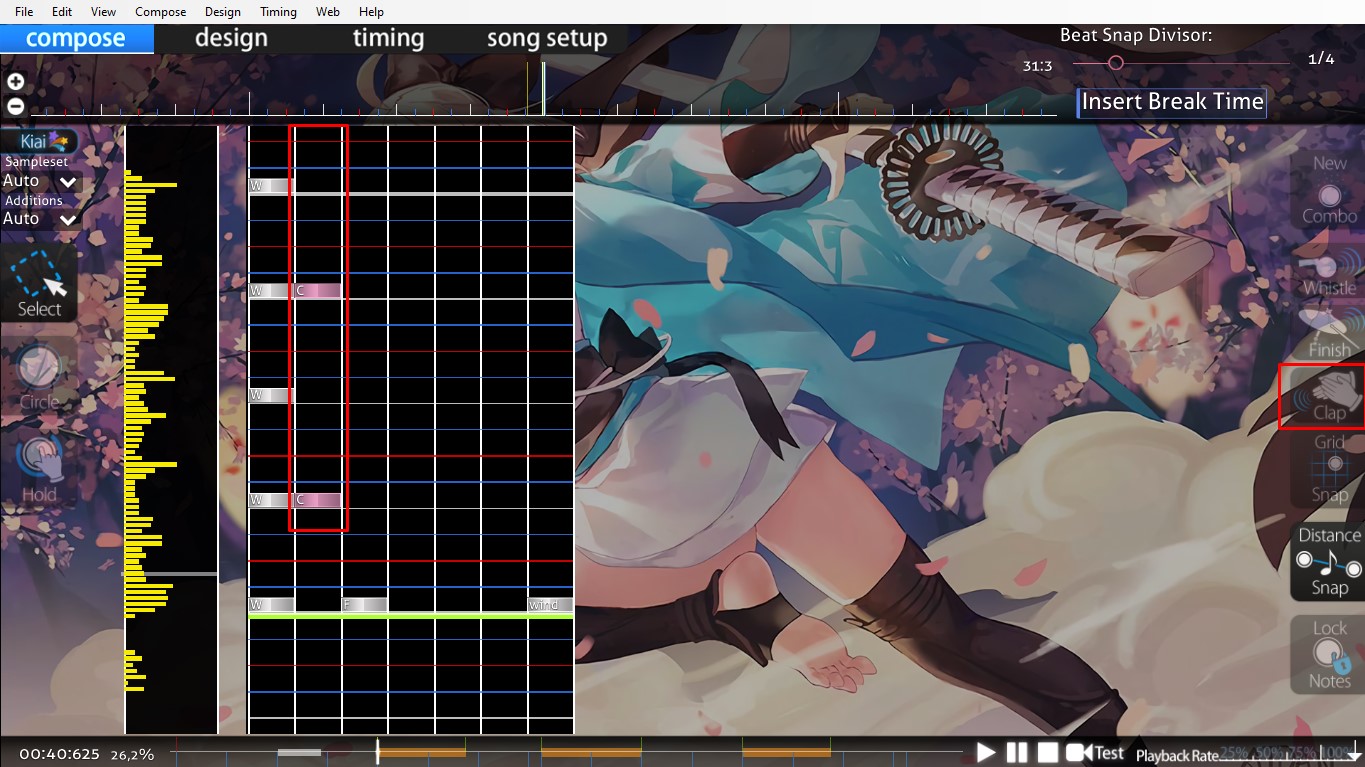1365x767 pixels.
Task: Click the gray bookmark bar on bottom timeline
Action: pyautogui.click(x=299, y=752)
